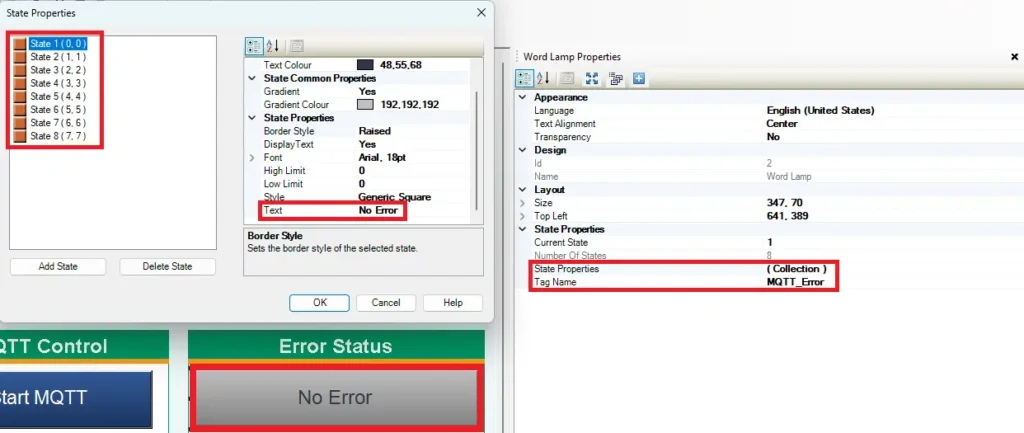Collapse the Design section
1024x433 pixels.
click(x=522, y=150)
